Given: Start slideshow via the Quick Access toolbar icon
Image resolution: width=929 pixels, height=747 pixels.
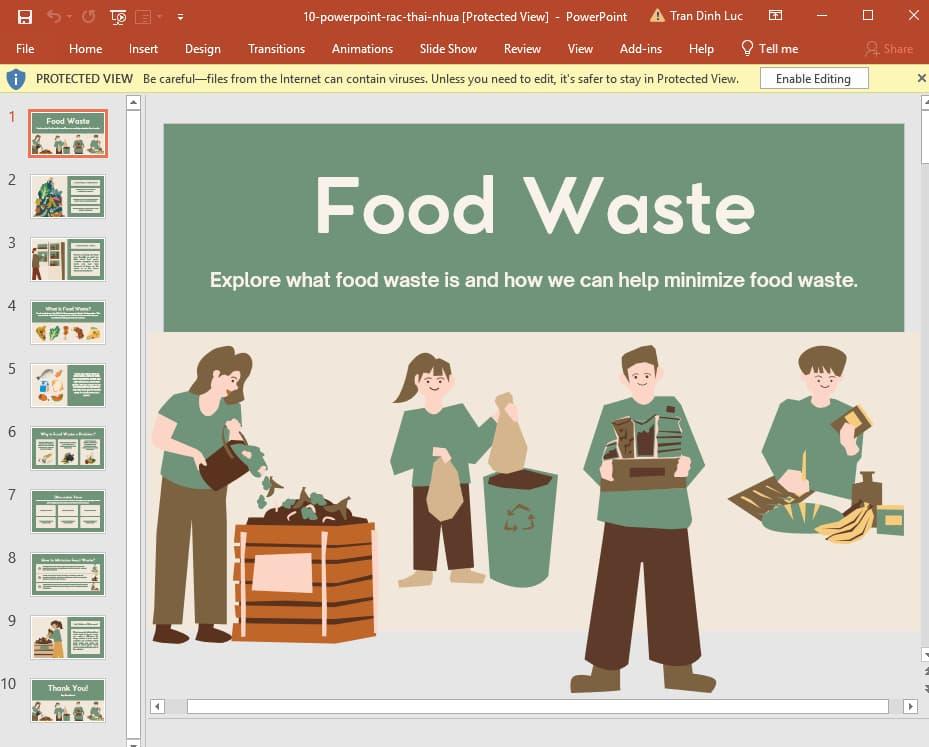Looking at the screenshot, I should tap(118, 16).
